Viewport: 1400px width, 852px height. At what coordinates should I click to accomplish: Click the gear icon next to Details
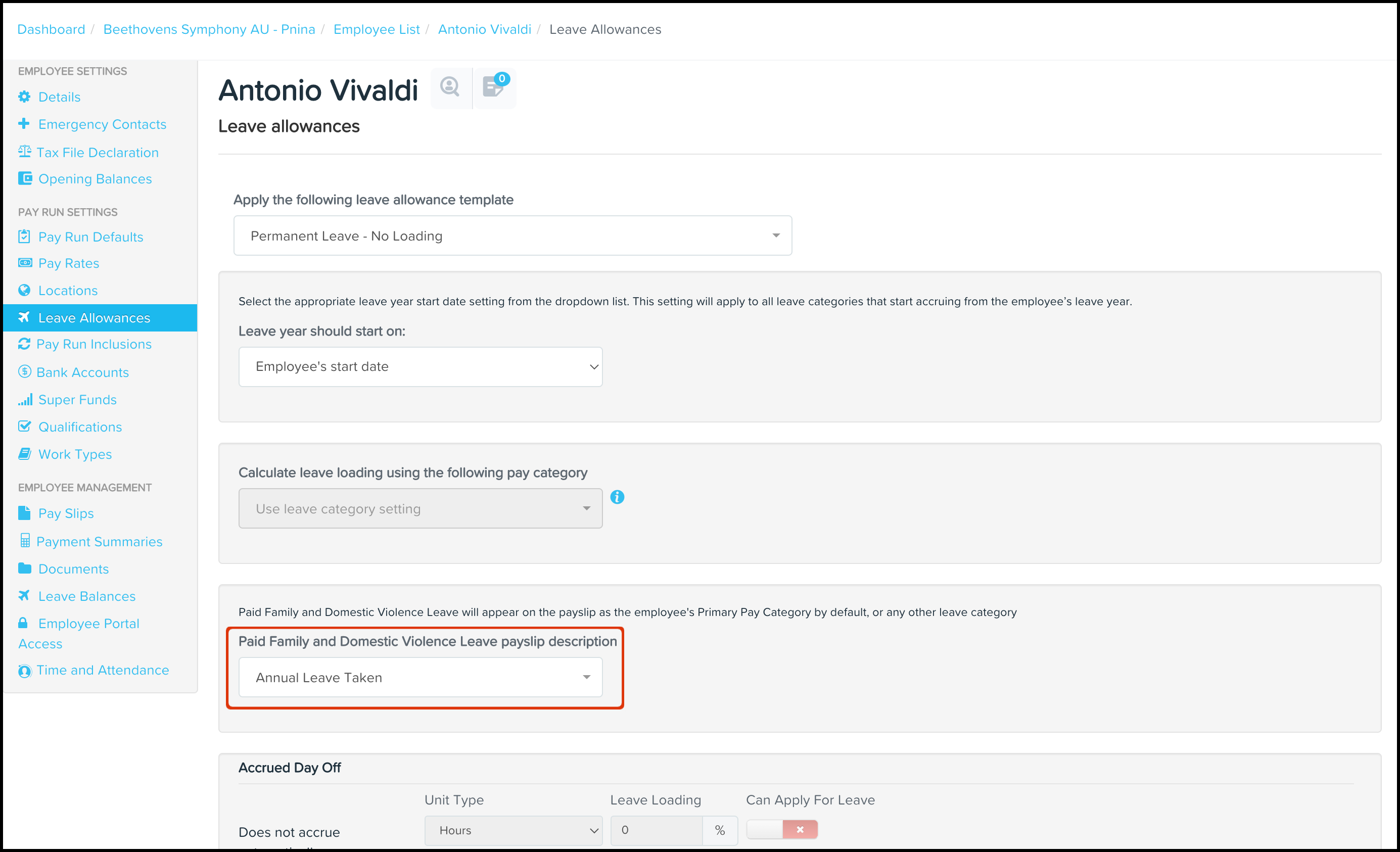[24, 97]
